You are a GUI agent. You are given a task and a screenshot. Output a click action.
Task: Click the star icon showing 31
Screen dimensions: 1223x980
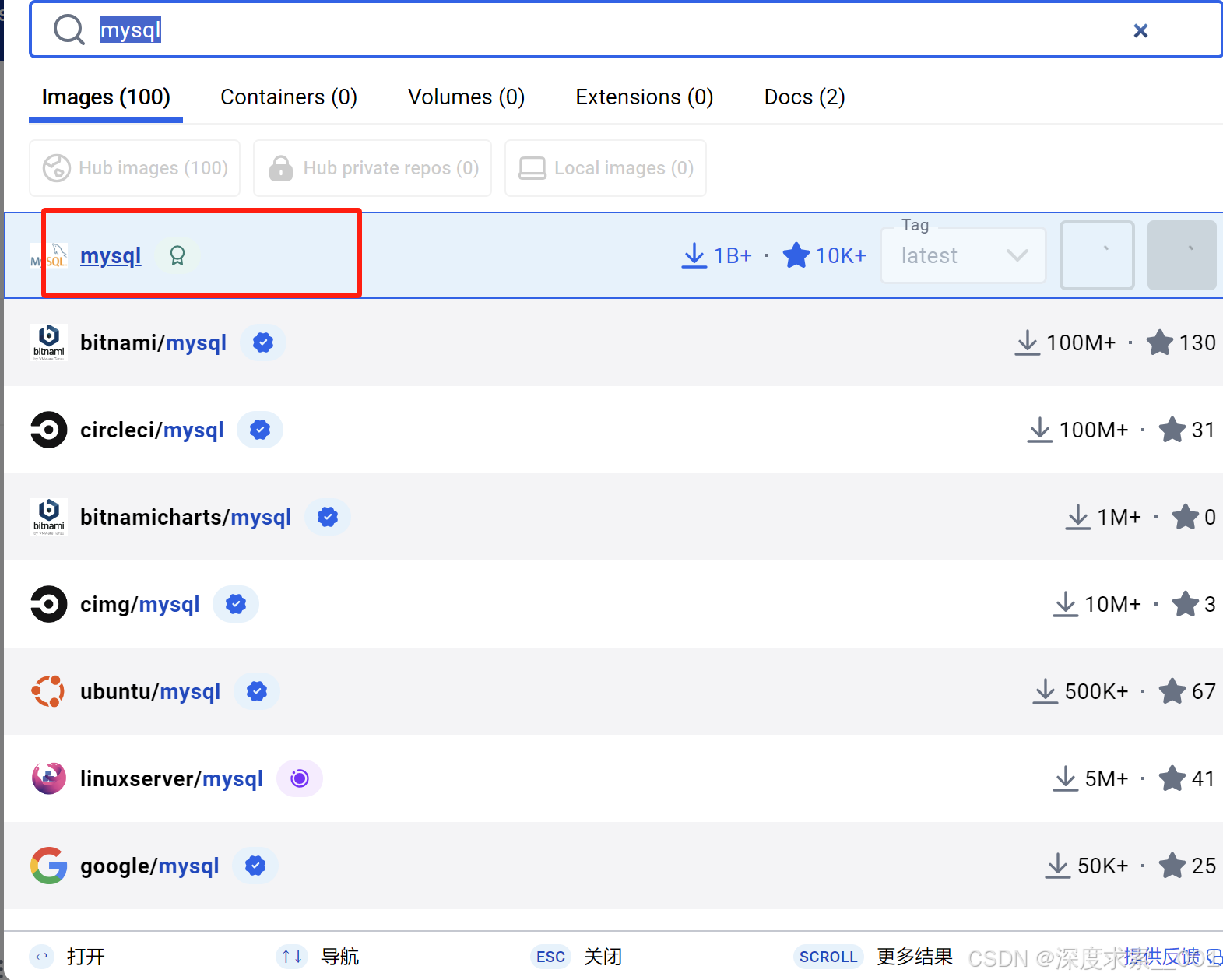tap(1172, 430)
